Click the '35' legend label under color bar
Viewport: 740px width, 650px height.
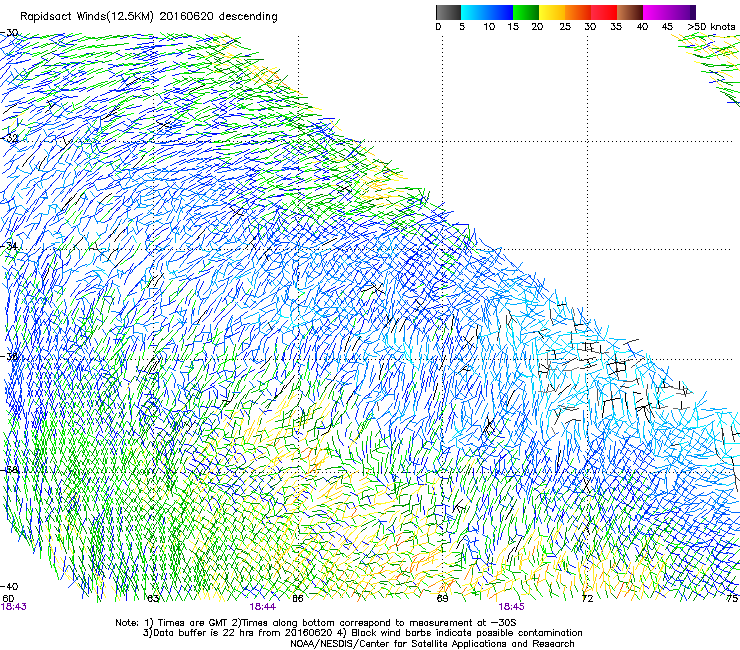tap(616, 27)
